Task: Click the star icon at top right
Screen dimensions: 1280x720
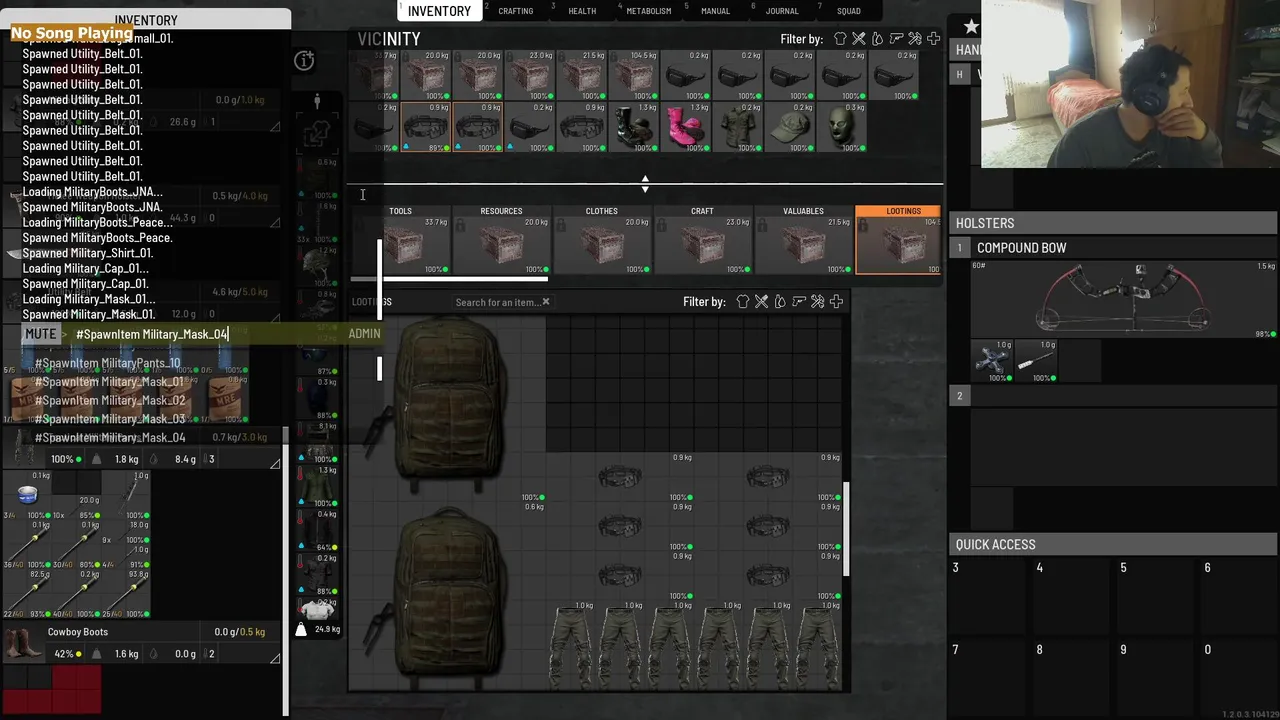Action: pyautogui.click(x=971, y=26)
